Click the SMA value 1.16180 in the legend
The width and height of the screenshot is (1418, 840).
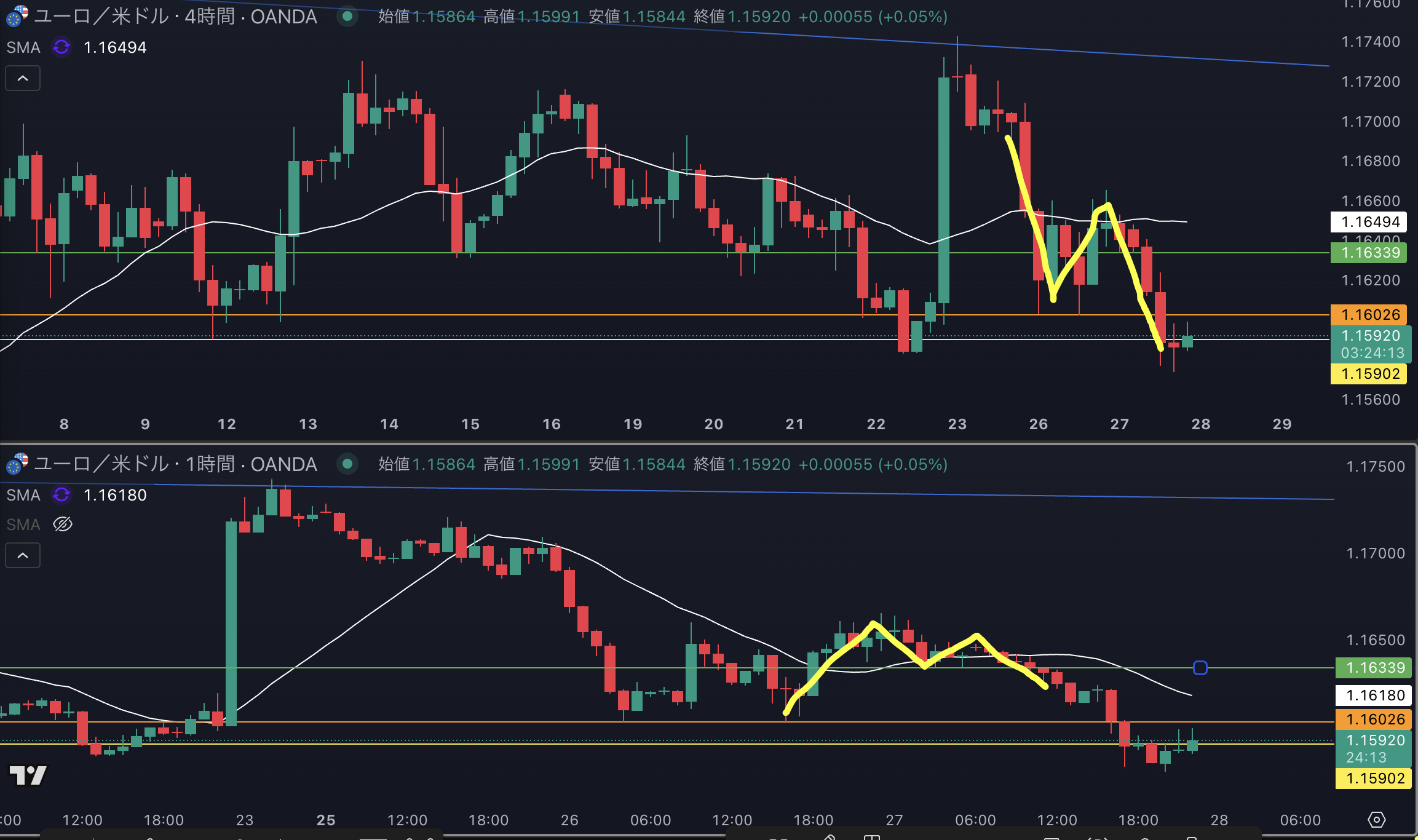(x=115, y=495)
